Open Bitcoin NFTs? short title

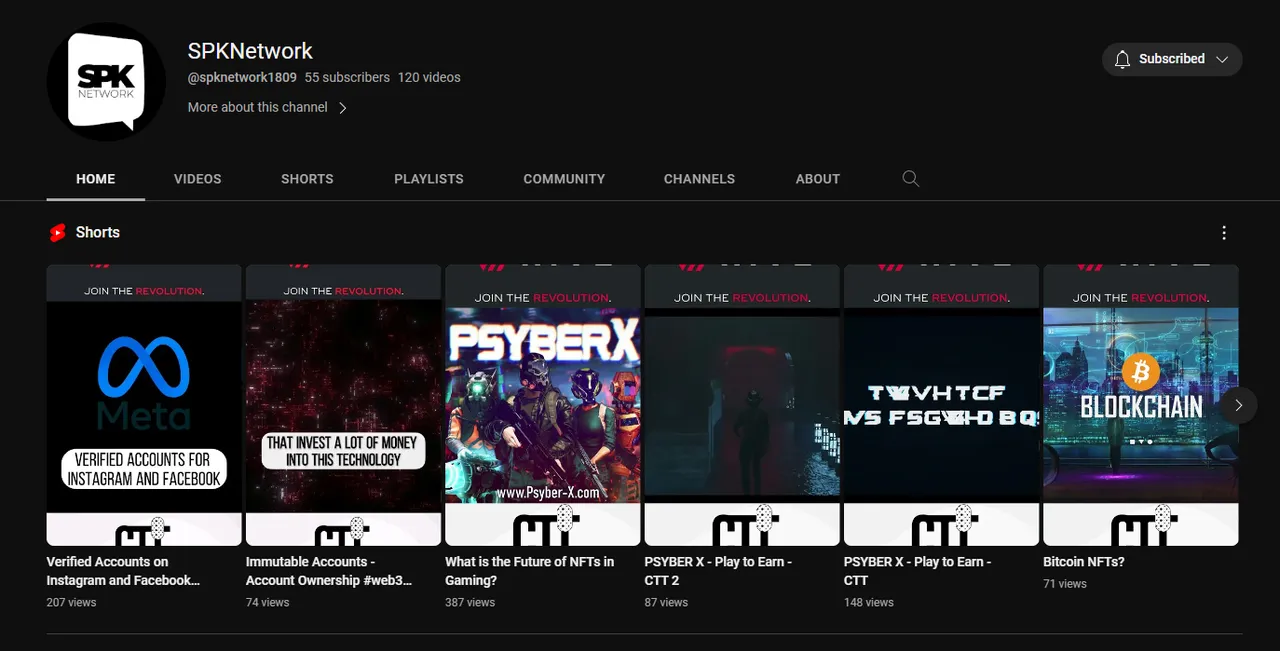point(1084,562)
